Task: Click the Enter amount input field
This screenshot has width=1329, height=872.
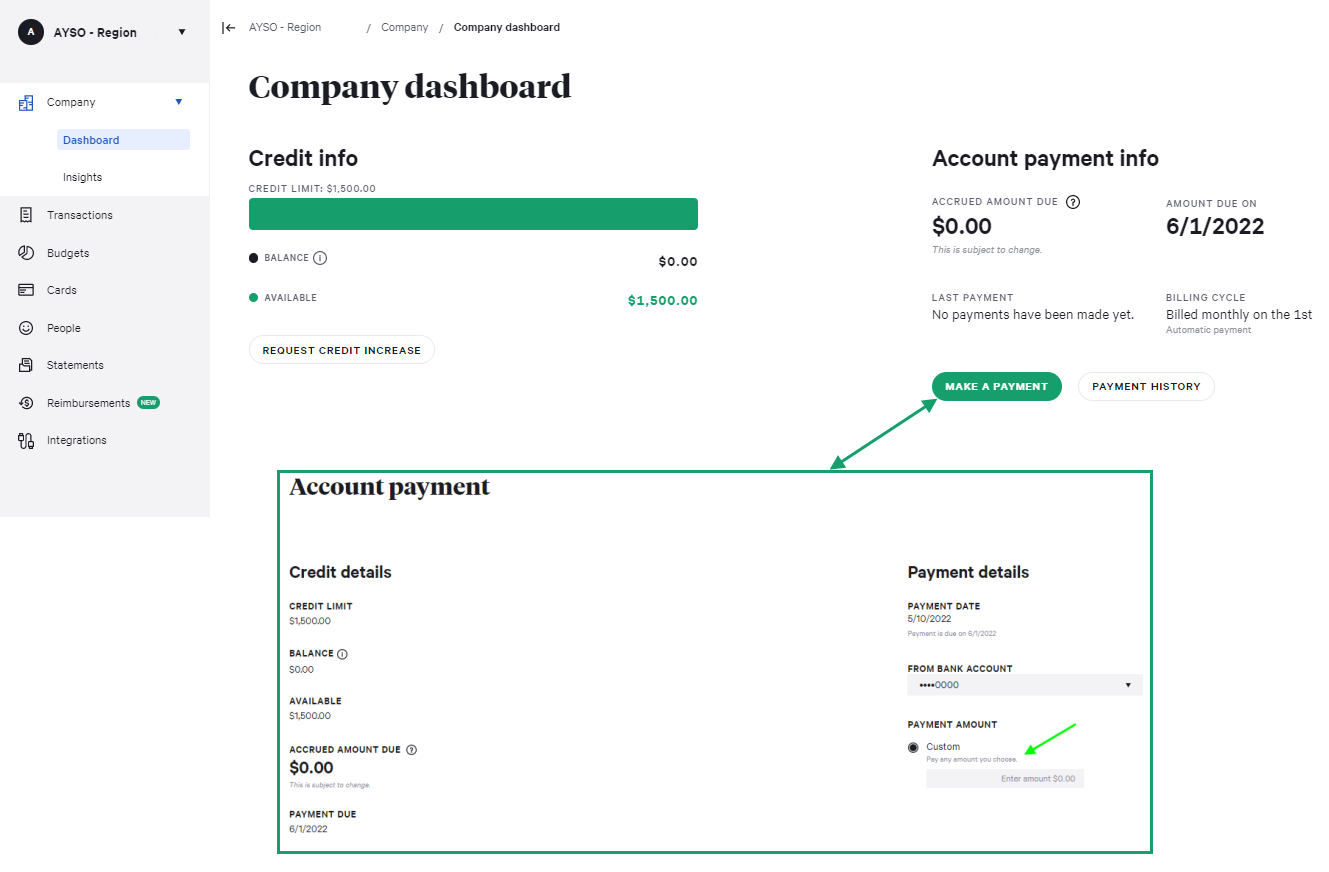Action: [x=1004, y=778]
